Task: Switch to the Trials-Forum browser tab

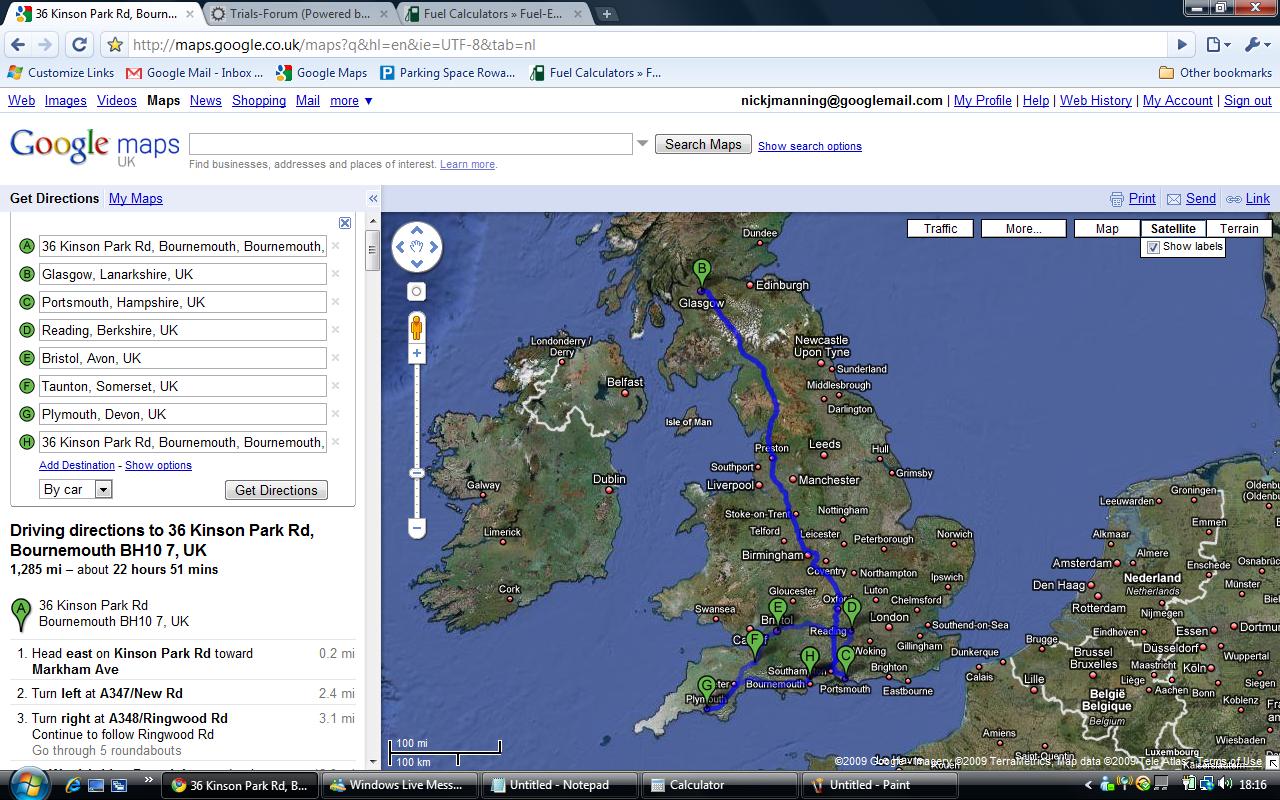Action: [298, 14]
